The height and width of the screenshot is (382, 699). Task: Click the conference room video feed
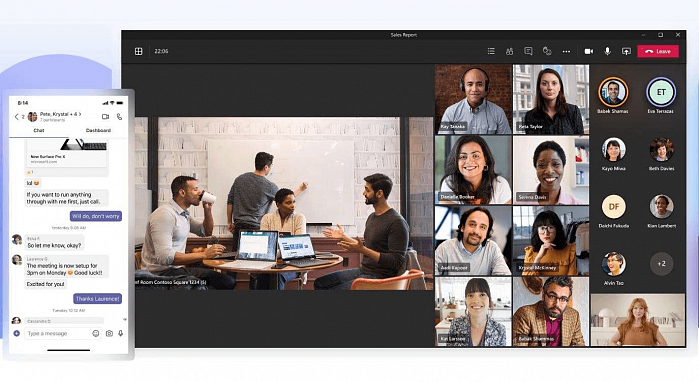(284, 204)
